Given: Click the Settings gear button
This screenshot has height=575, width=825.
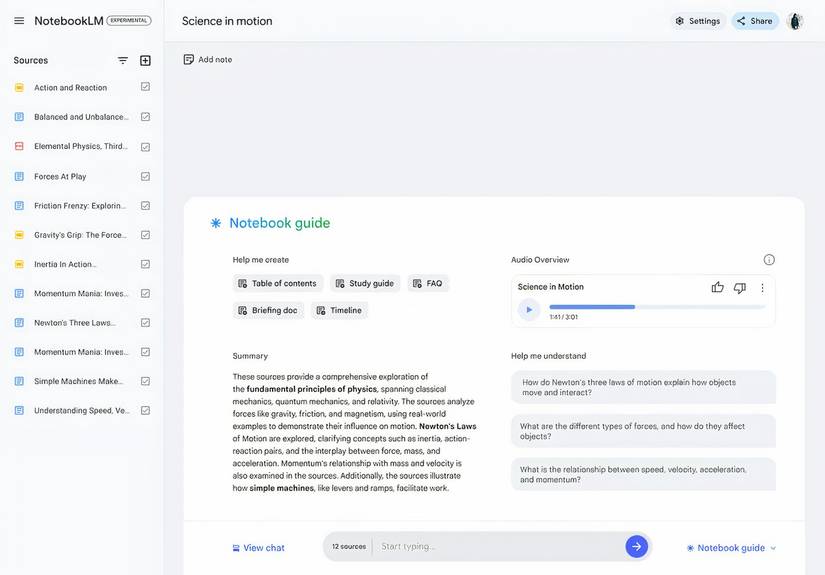Looking at the screenshot, I should point(698,21).
